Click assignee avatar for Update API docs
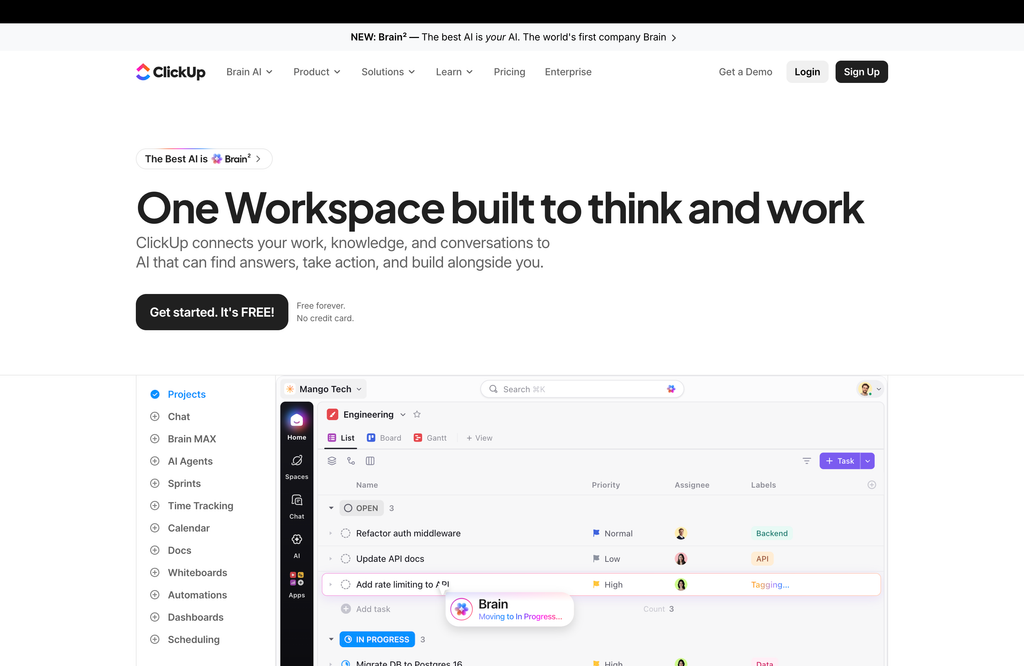1024x666 pixels. 680,558
